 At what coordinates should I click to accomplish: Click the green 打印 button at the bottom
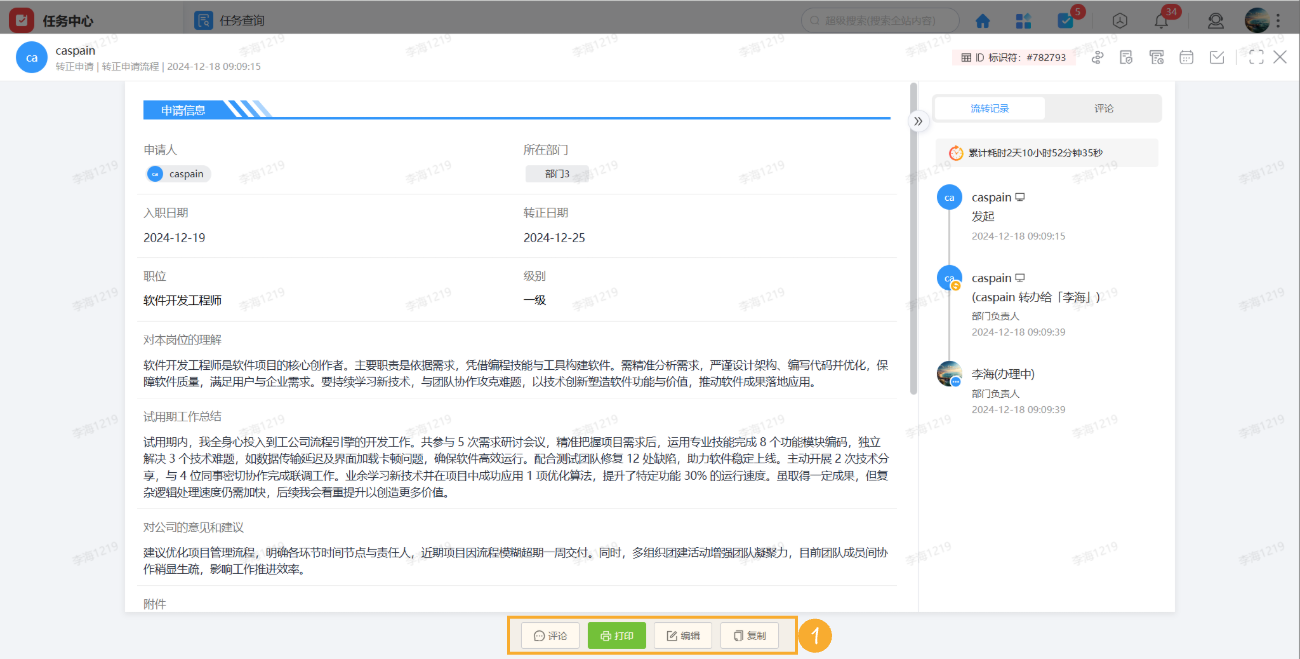(617, 635)
